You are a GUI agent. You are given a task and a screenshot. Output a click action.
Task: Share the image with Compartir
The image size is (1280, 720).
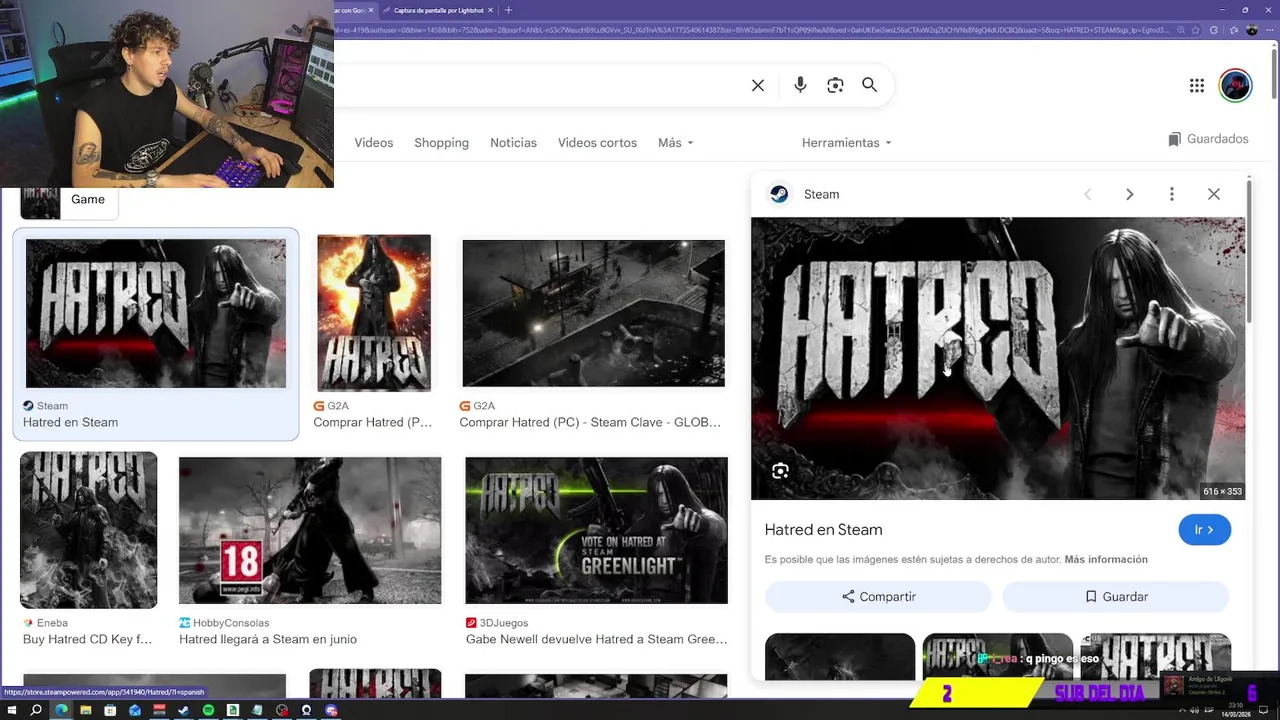coord(878,597)
